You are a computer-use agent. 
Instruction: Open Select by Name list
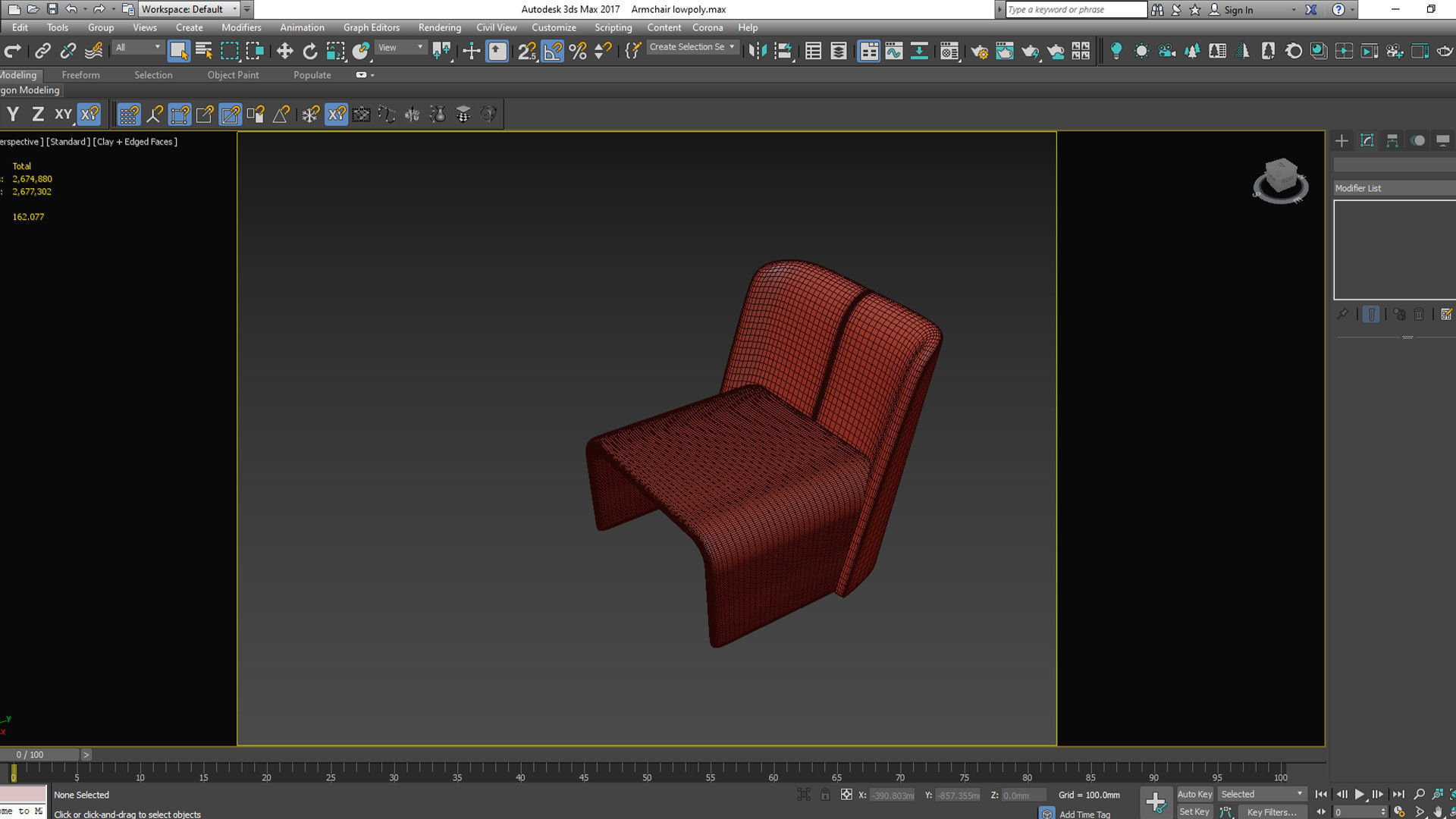coord(204,51)
